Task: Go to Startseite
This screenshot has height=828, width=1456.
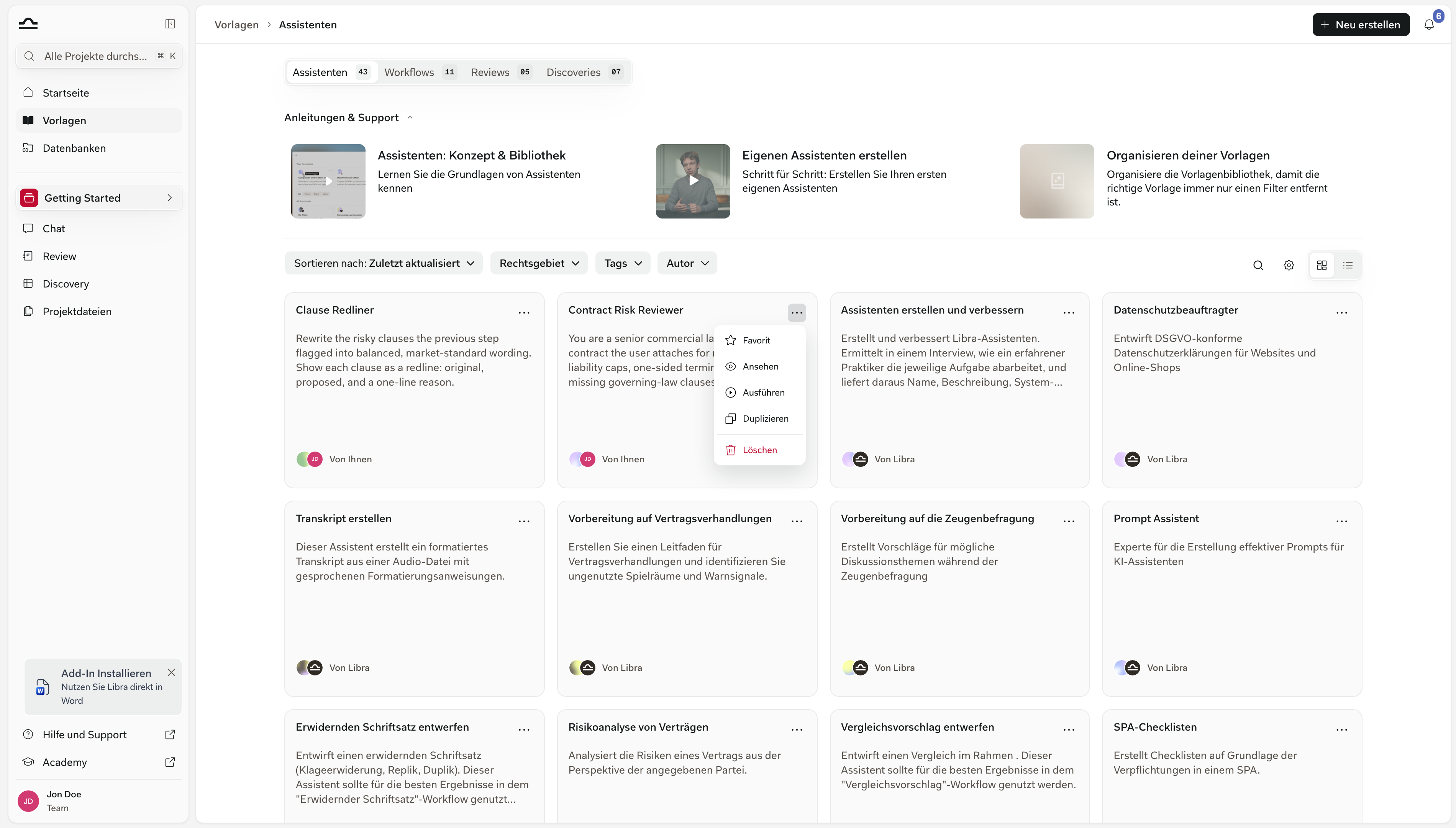Action: (x=99, y=93)
